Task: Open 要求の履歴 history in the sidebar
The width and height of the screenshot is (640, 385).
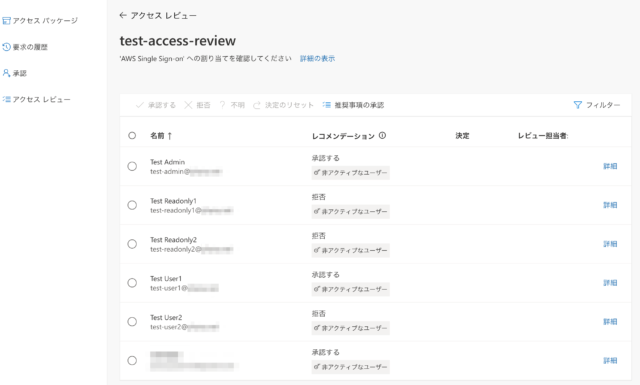Action: click(25, 47)
